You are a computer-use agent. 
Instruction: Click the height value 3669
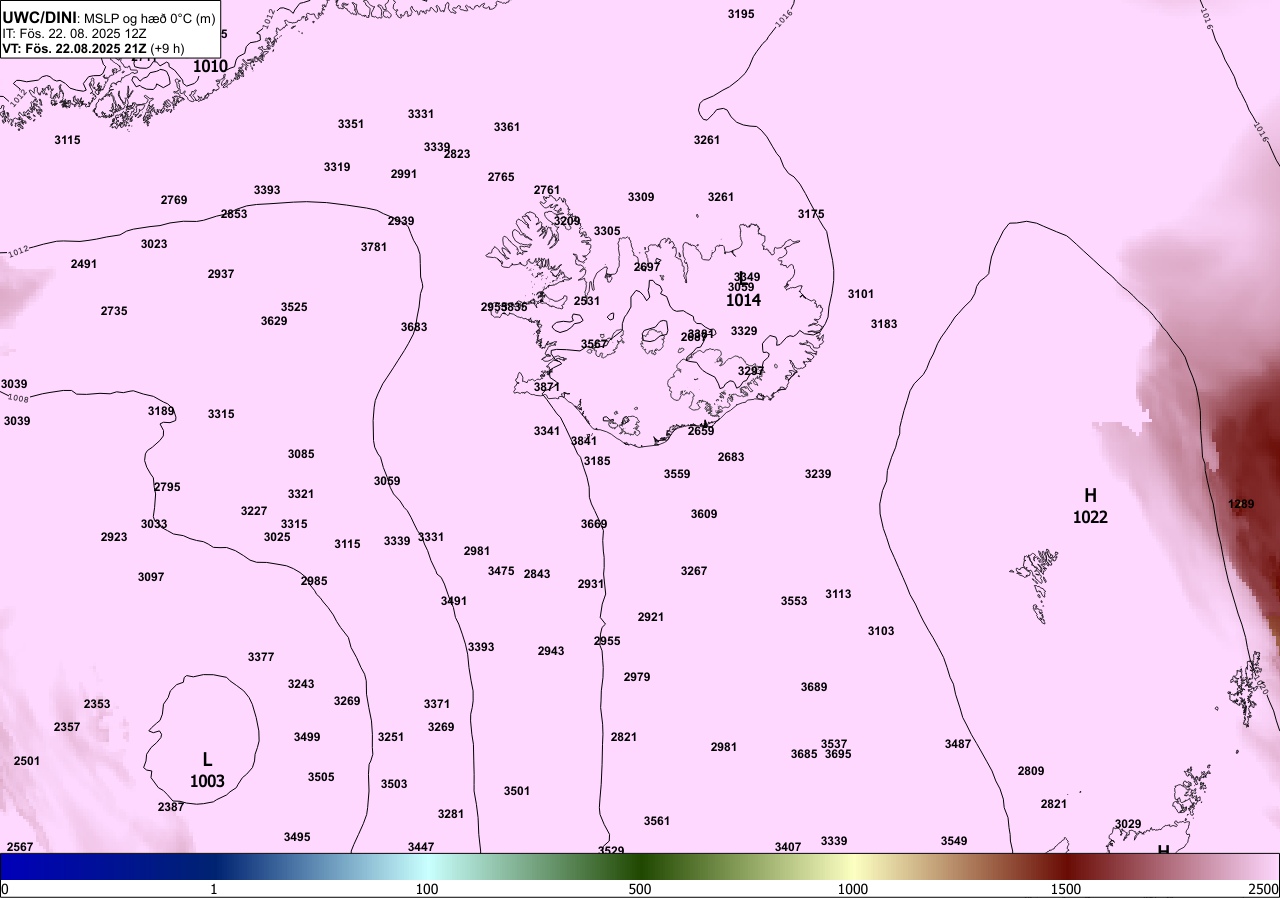tap(594, 524)
